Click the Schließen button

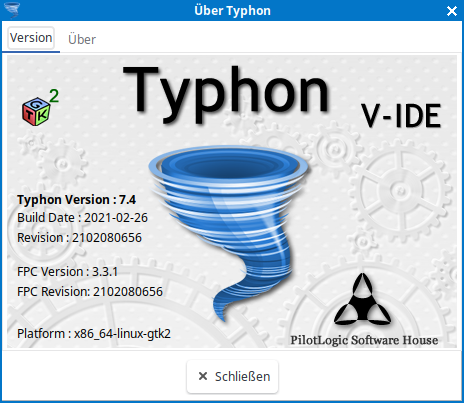tap(232, 376)
